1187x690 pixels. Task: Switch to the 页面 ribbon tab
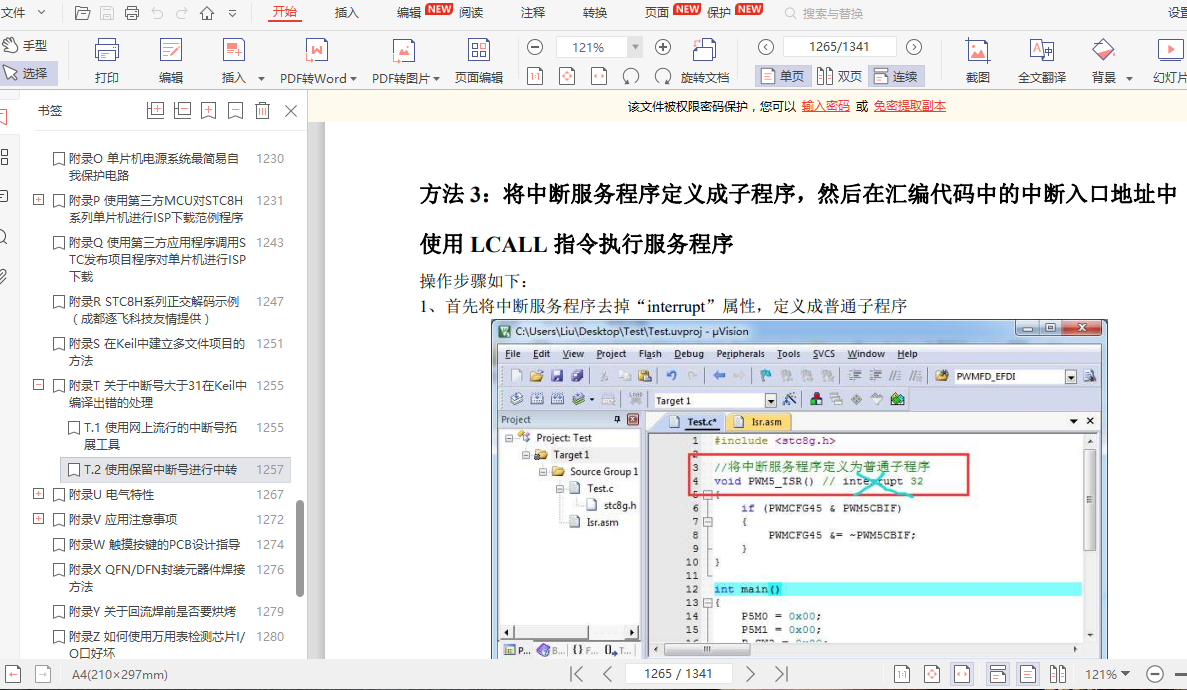[x=656, y=13]
